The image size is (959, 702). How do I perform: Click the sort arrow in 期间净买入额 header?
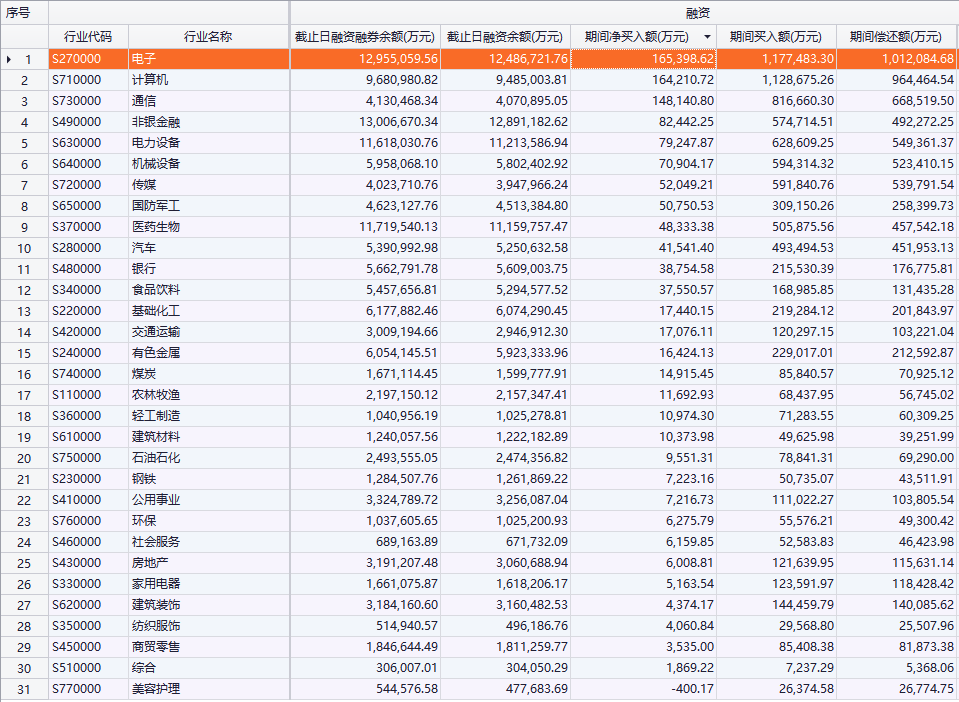point(707,37)
